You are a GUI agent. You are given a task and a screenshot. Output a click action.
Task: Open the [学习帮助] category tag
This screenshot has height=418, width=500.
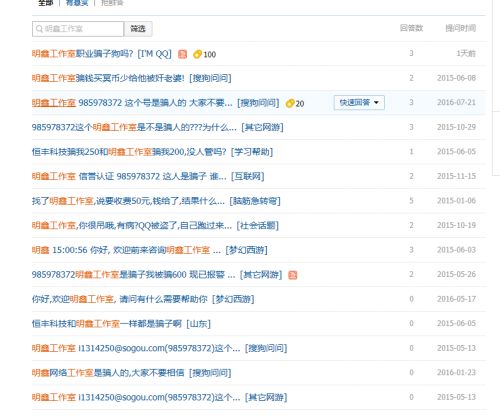coord(252,152)
